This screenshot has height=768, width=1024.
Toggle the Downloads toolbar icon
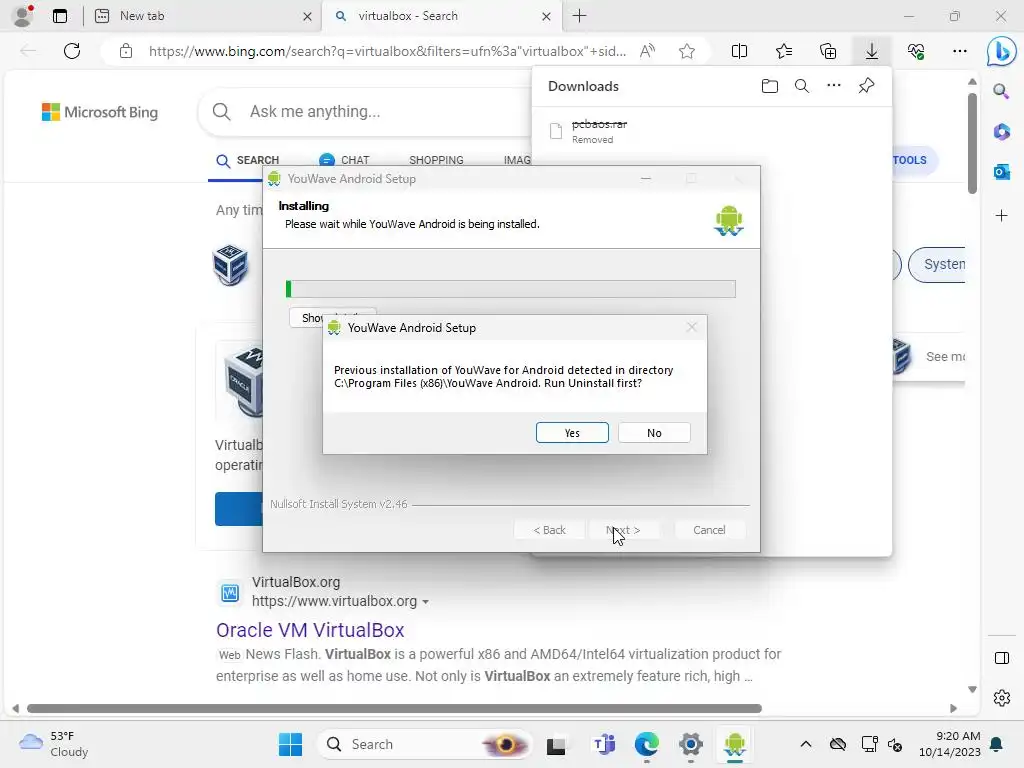tap(872, 51)
